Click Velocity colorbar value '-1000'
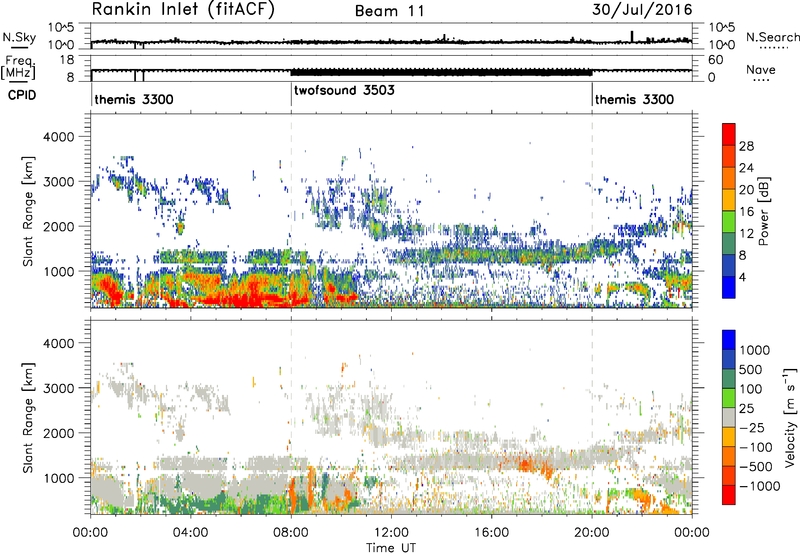Screen dimensions: 800x554 pos(759,486)
